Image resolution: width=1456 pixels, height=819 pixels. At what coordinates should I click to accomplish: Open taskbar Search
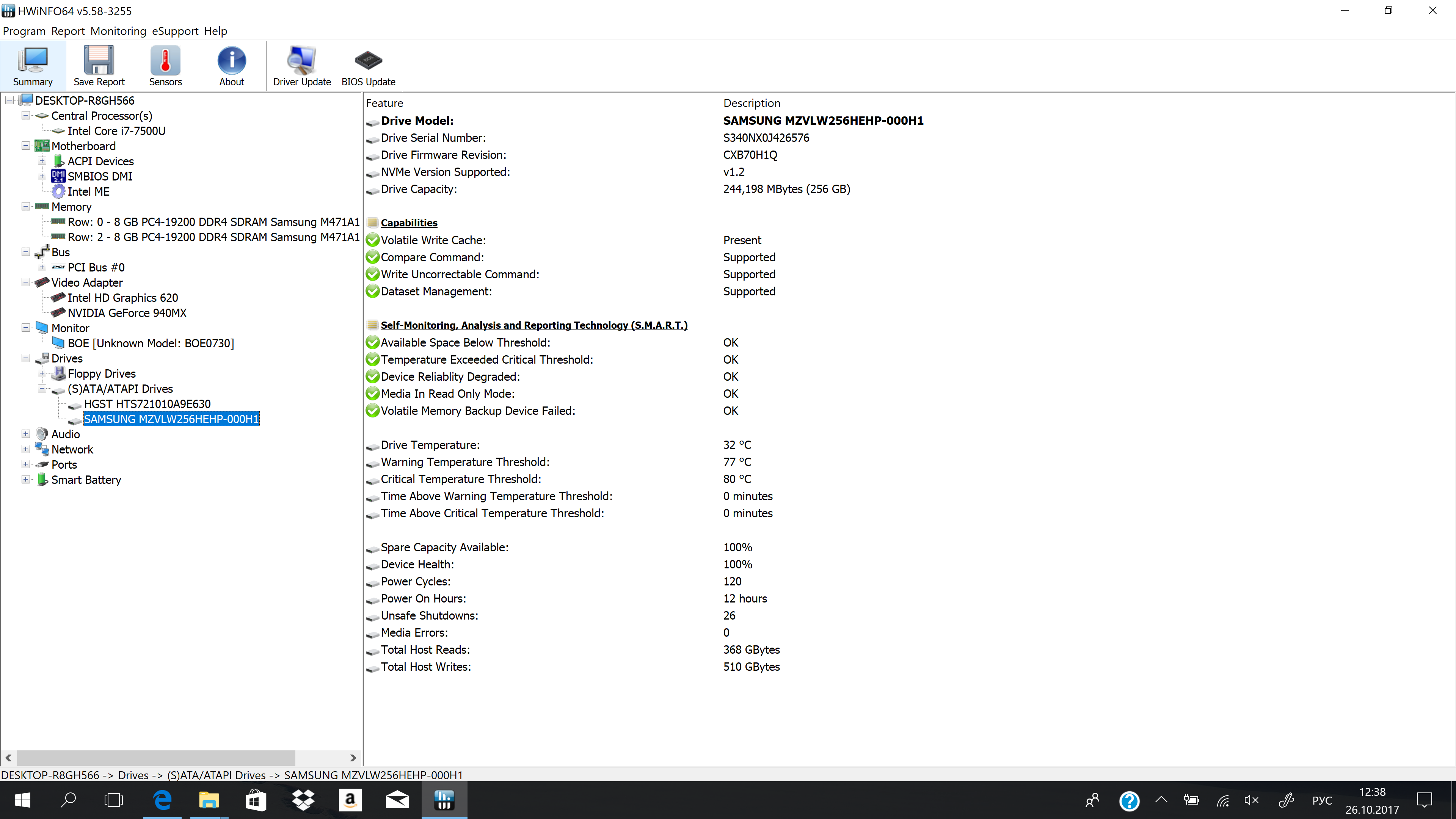68,800
